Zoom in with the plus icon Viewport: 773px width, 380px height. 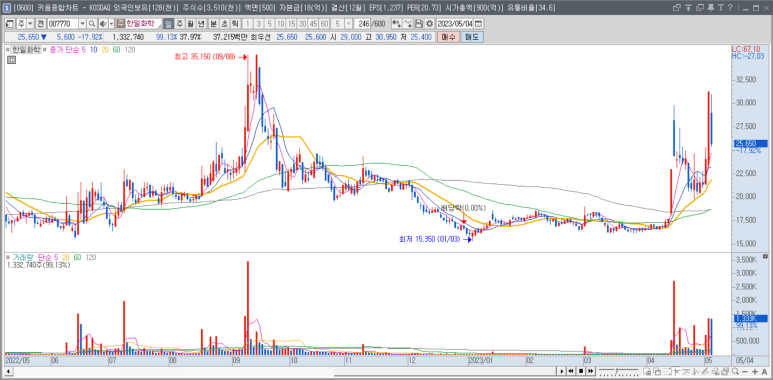click(x=755, y=371)
